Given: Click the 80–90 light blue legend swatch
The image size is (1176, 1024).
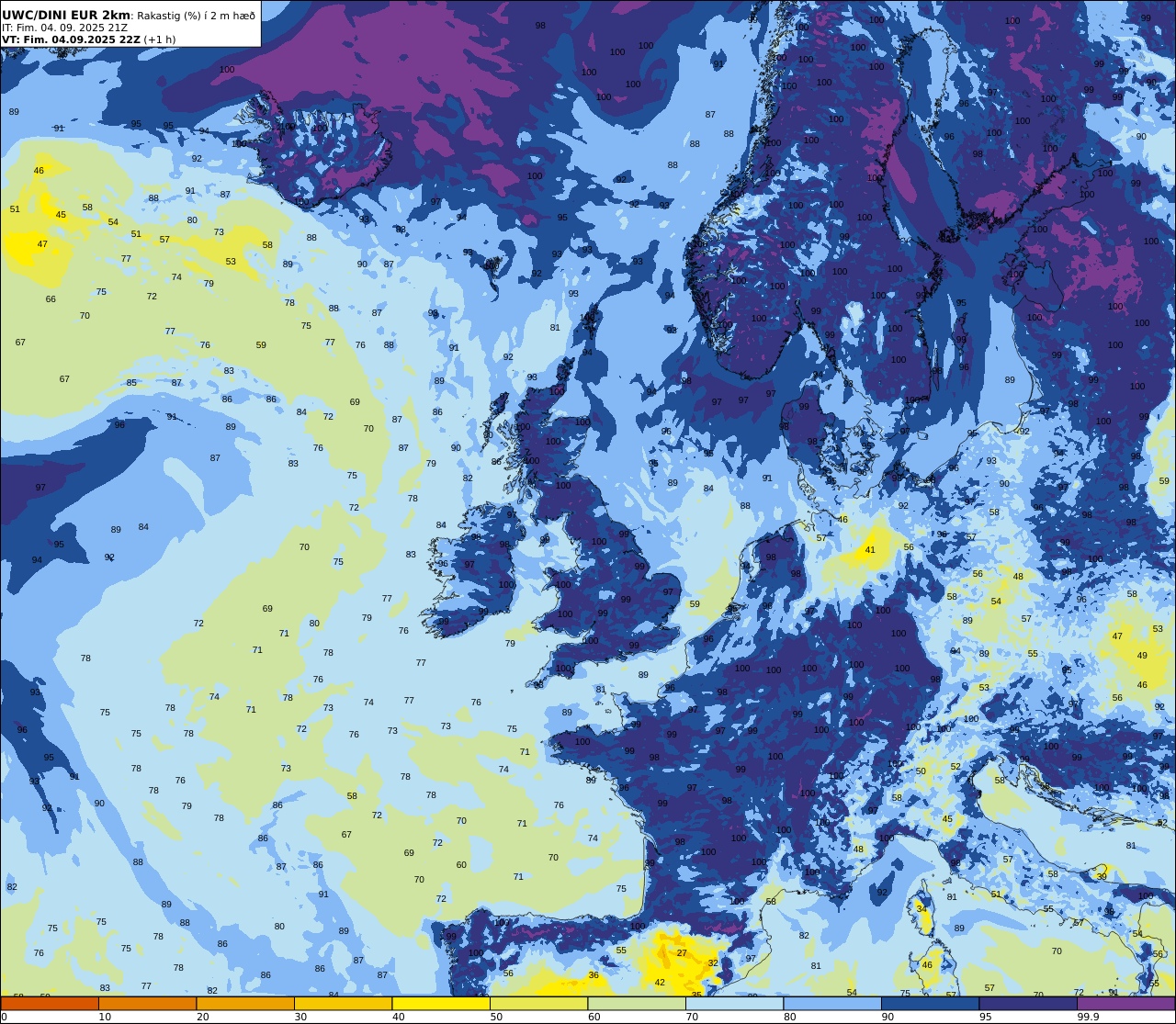Looking at the screenshot, I should click(x=832, y=1004).
